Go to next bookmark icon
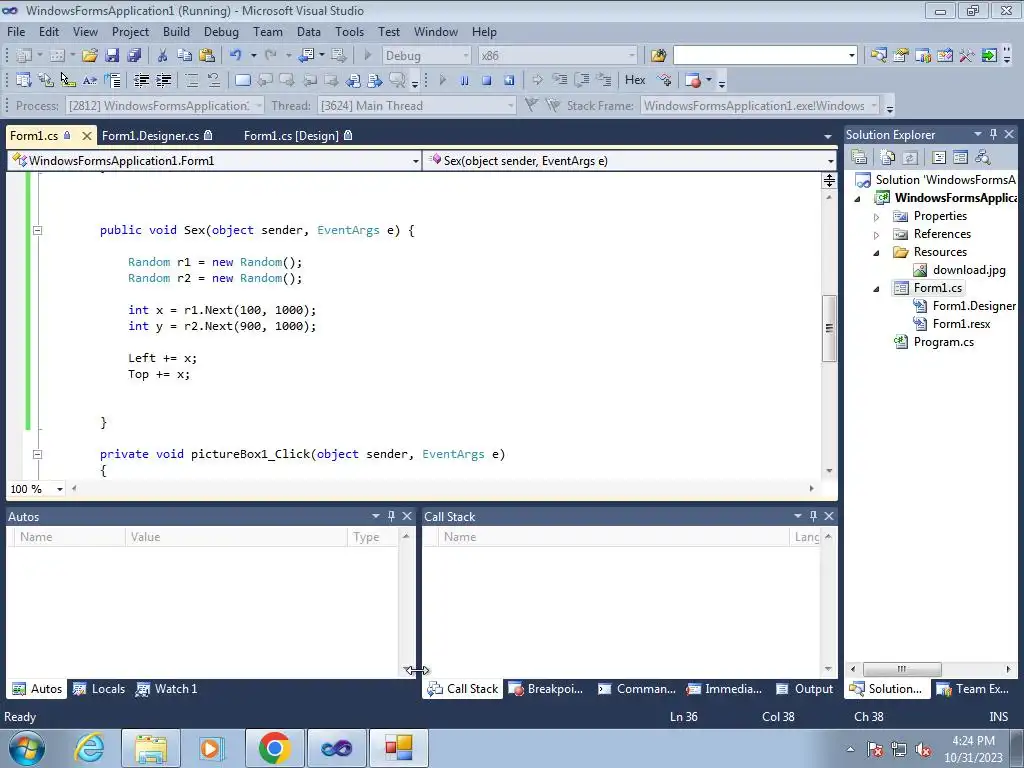 pos(287,80)
